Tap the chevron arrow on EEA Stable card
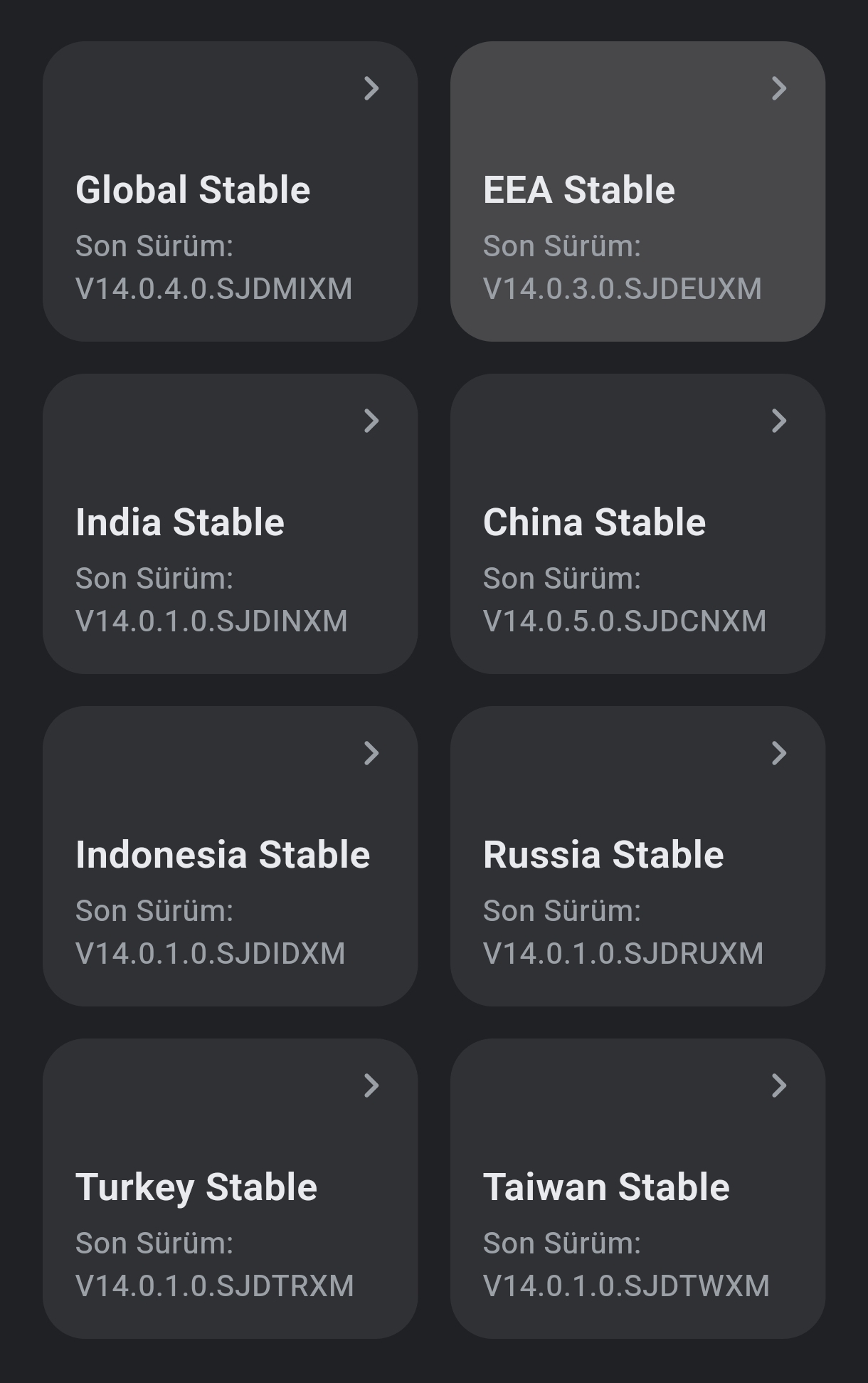Viewport: 868px width, 1383px height. (779, 88)
